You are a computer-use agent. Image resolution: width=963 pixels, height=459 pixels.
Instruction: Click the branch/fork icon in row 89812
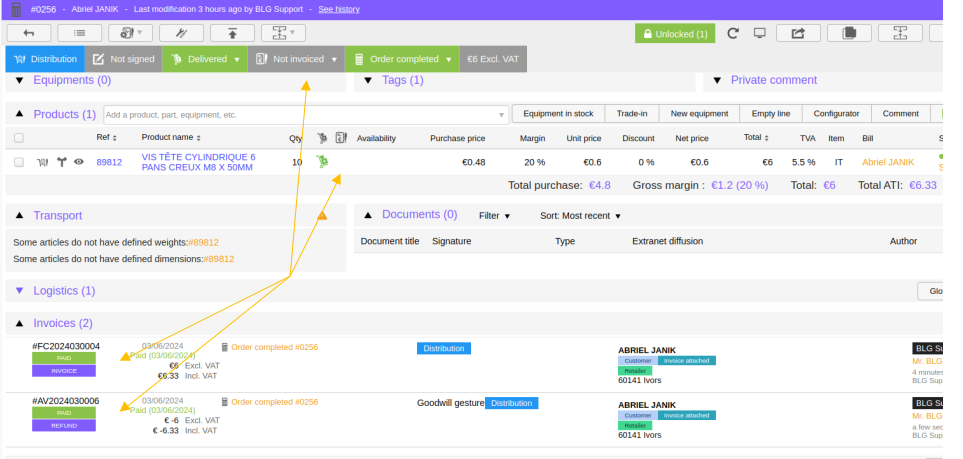(x=61, y=162)
